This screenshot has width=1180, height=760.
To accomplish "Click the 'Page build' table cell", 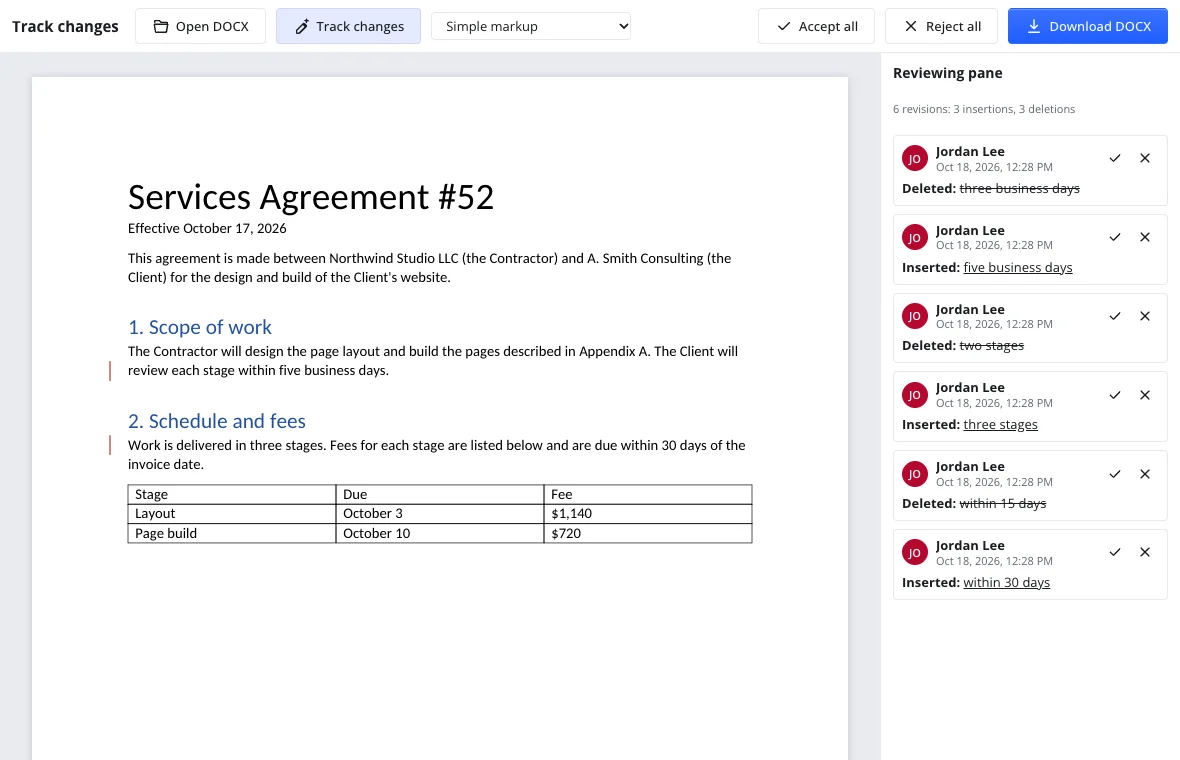I will pyautogui.click(x=232, y=534).
